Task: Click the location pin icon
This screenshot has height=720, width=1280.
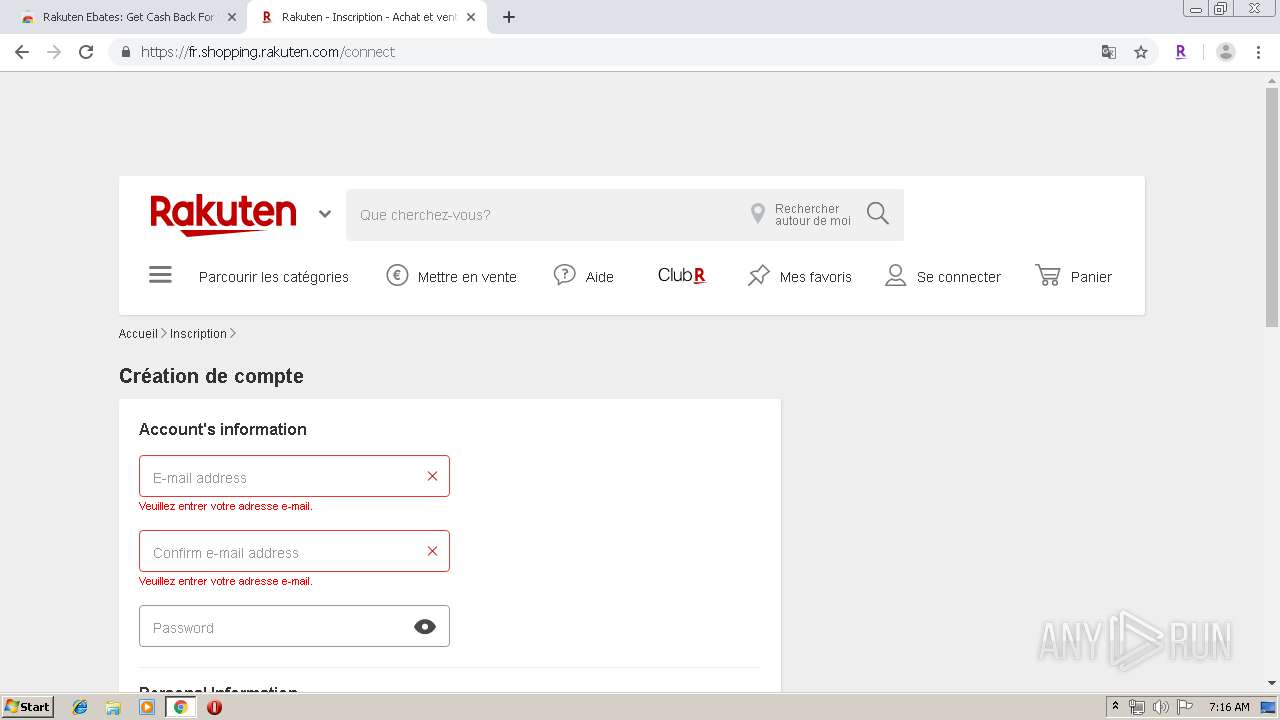Action: (x=758, y=214)
